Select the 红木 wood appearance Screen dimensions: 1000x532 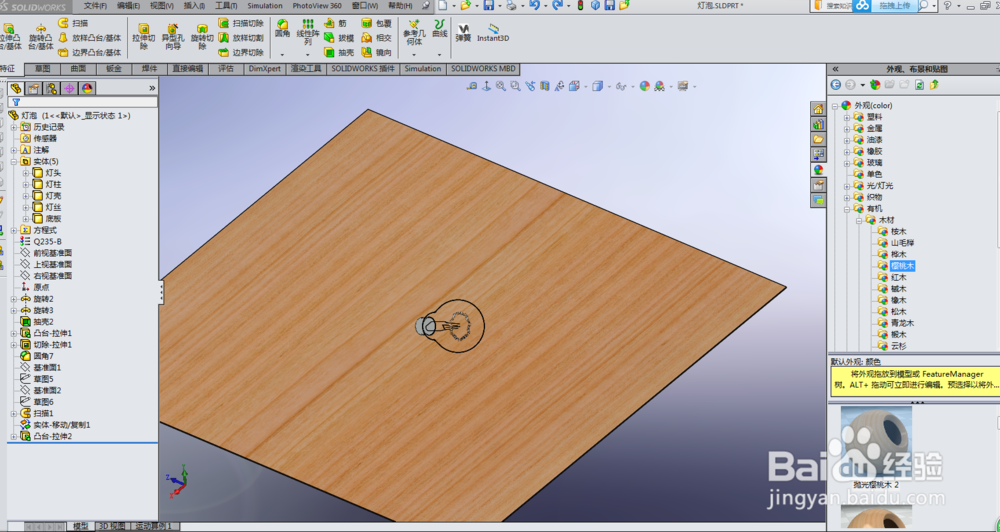tap(899, 277)
